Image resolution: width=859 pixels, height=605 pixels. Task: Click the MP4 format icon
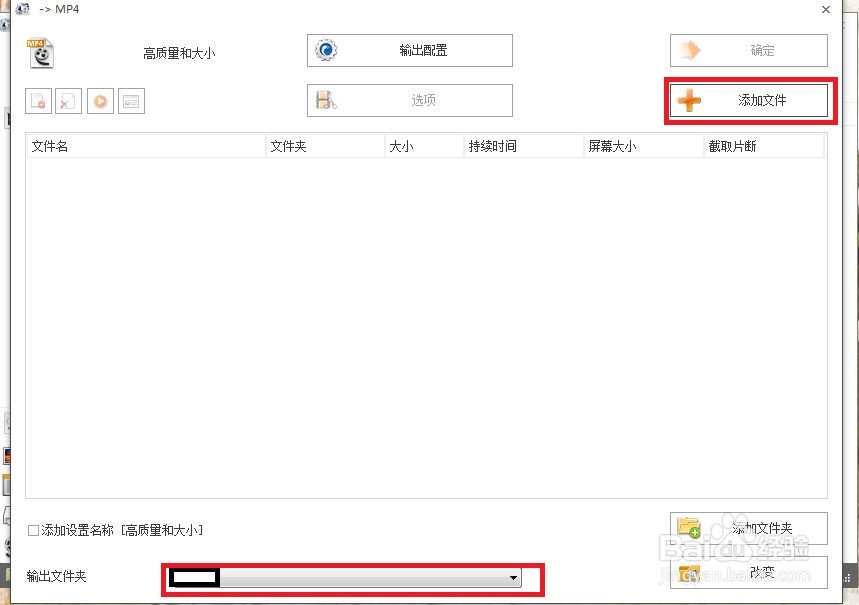point(41,53)
